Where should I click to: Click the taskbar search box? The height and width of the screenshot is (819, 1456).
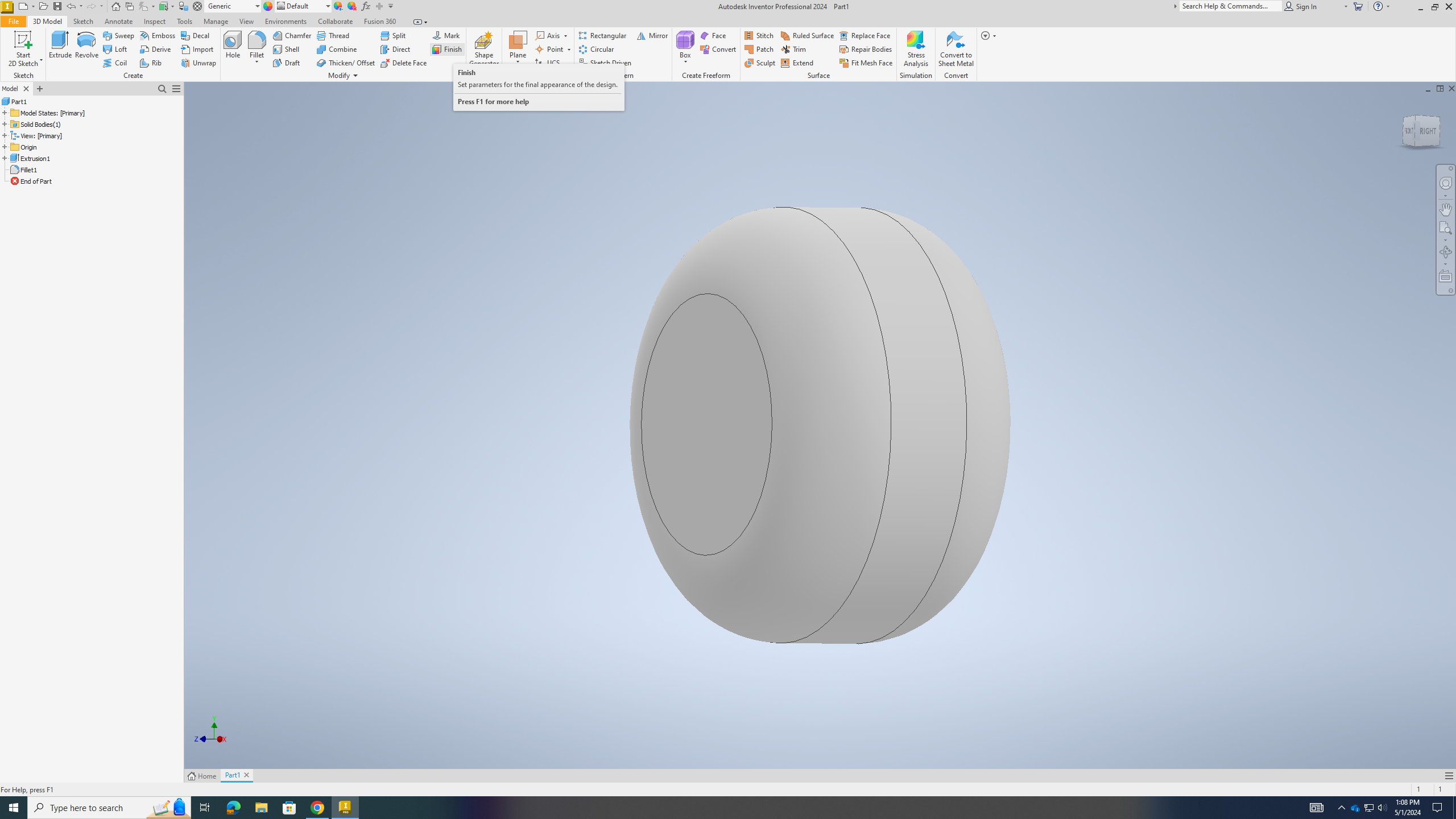[x=109, y=808]
